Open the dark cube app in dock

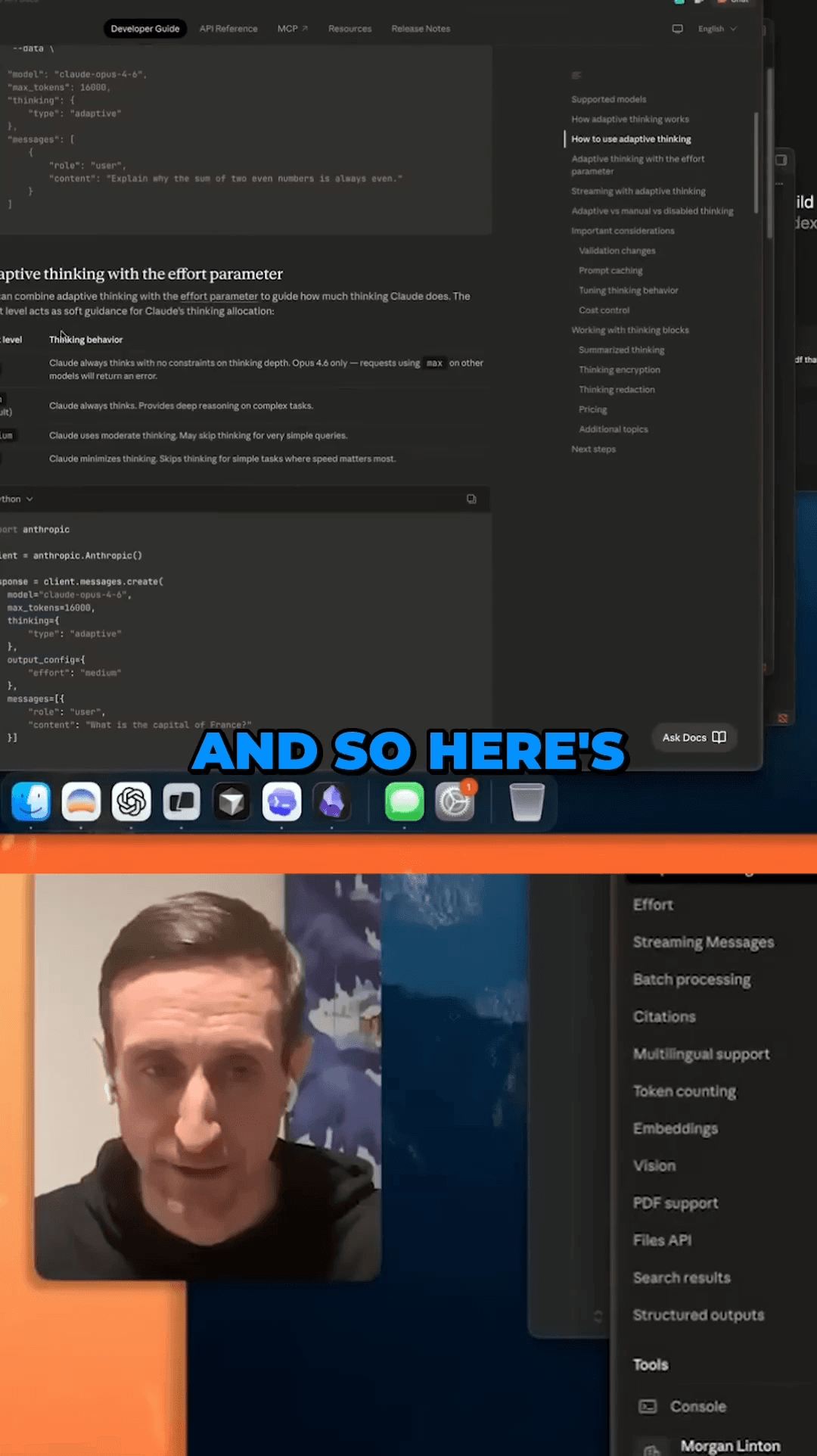pyautogui.click(x=231, y=801)
